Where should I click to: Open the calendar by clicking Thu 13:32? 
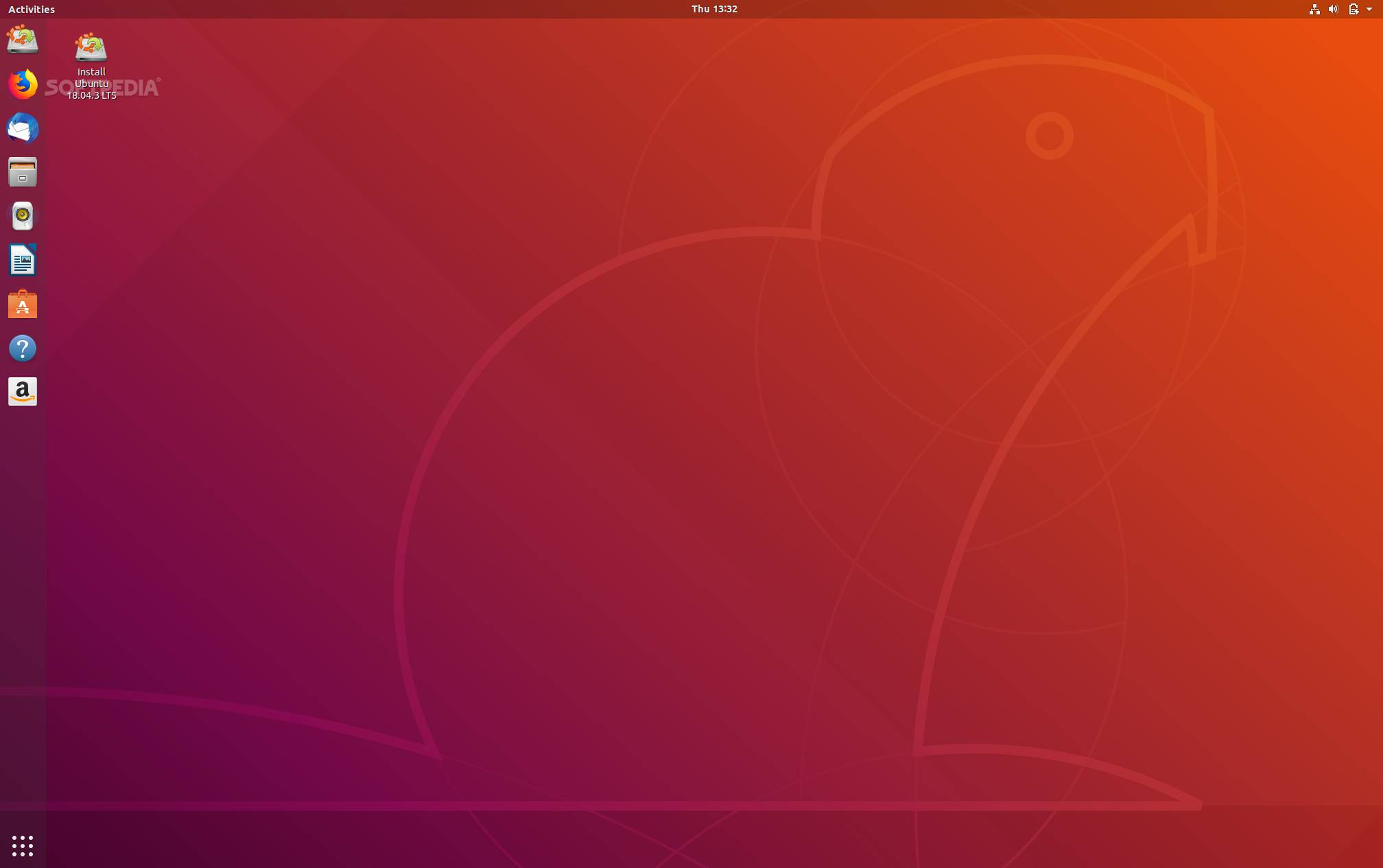713,9
